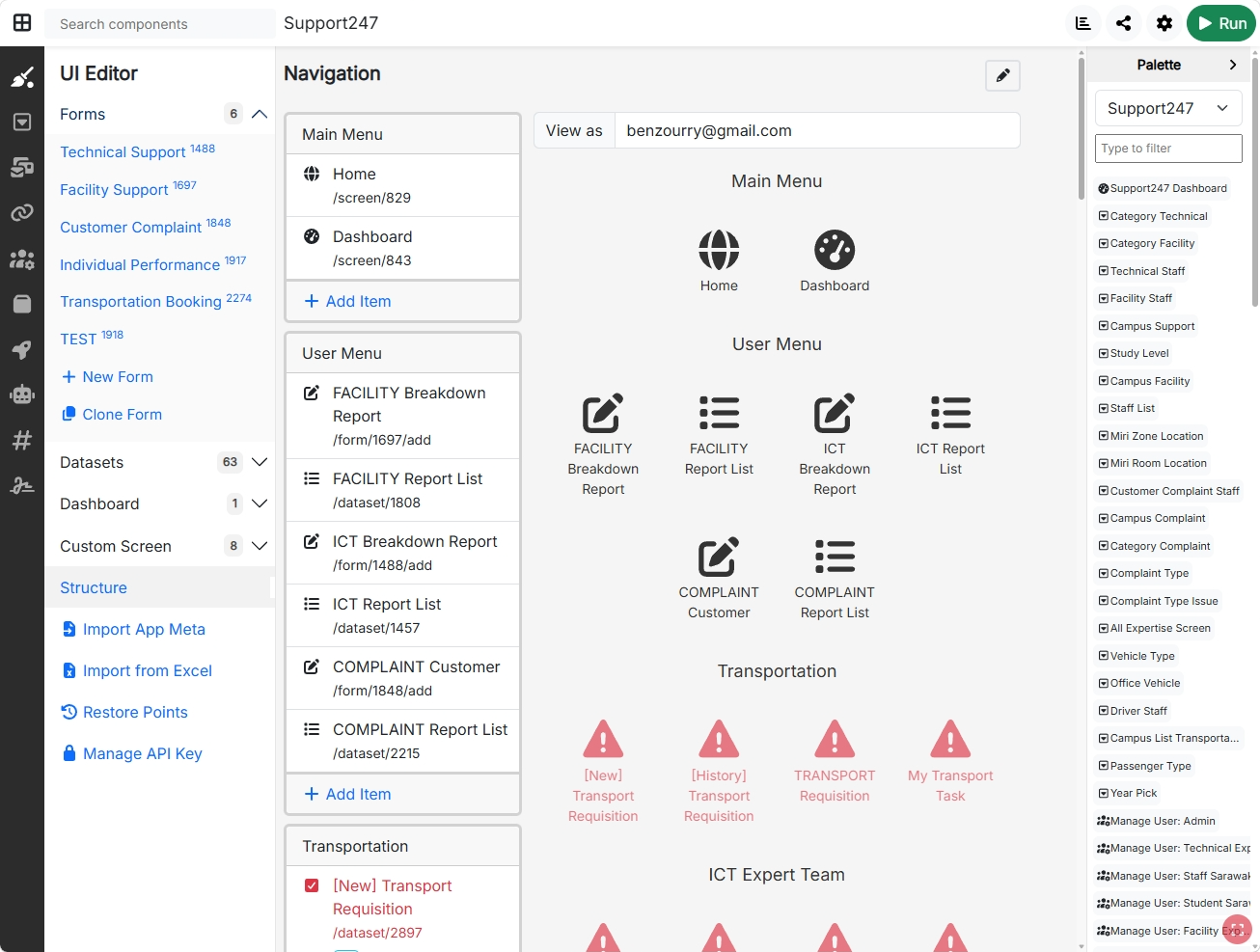Click [New] Transport Requisition warning icon
The width and height of the screenshot is (1260, 952).
coord(603,739)
